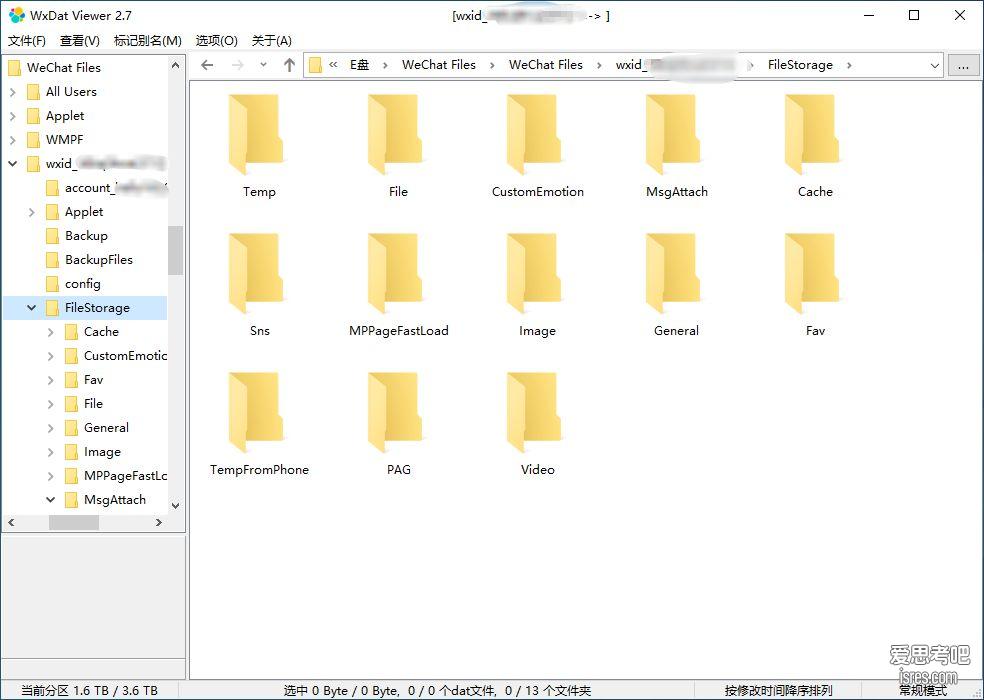Open the Temp folder icon

pyautogui.click(x=257, y=135)
